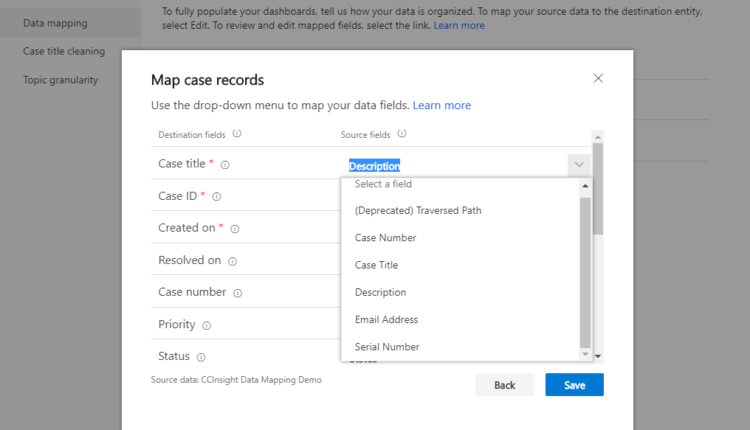
Task: Save the case record mapping
Action: click(x=574, y=385)
